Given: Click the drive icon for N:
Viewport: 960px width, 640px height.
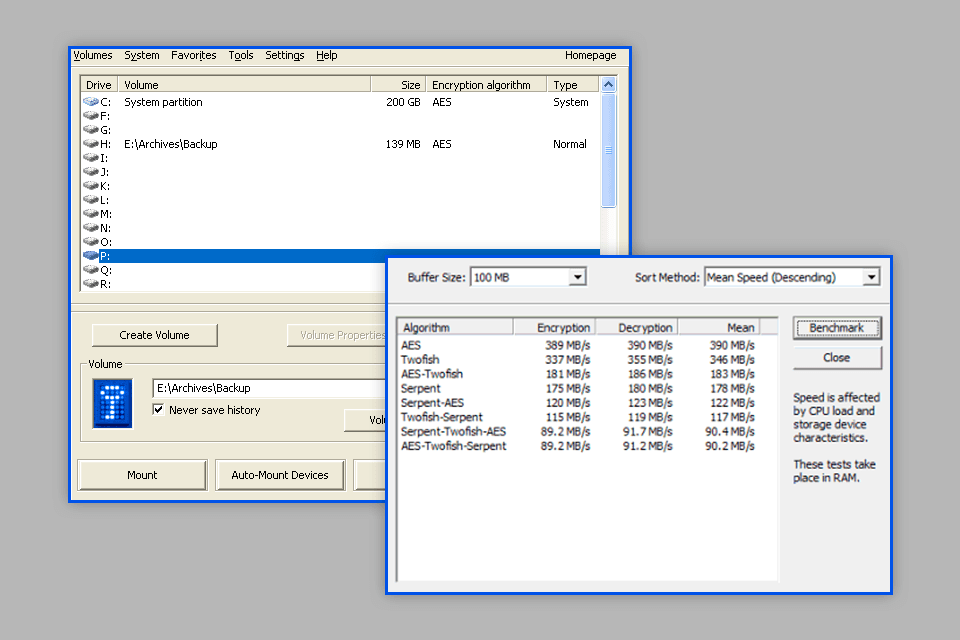Looking at the screenshot, I should 91,228.
